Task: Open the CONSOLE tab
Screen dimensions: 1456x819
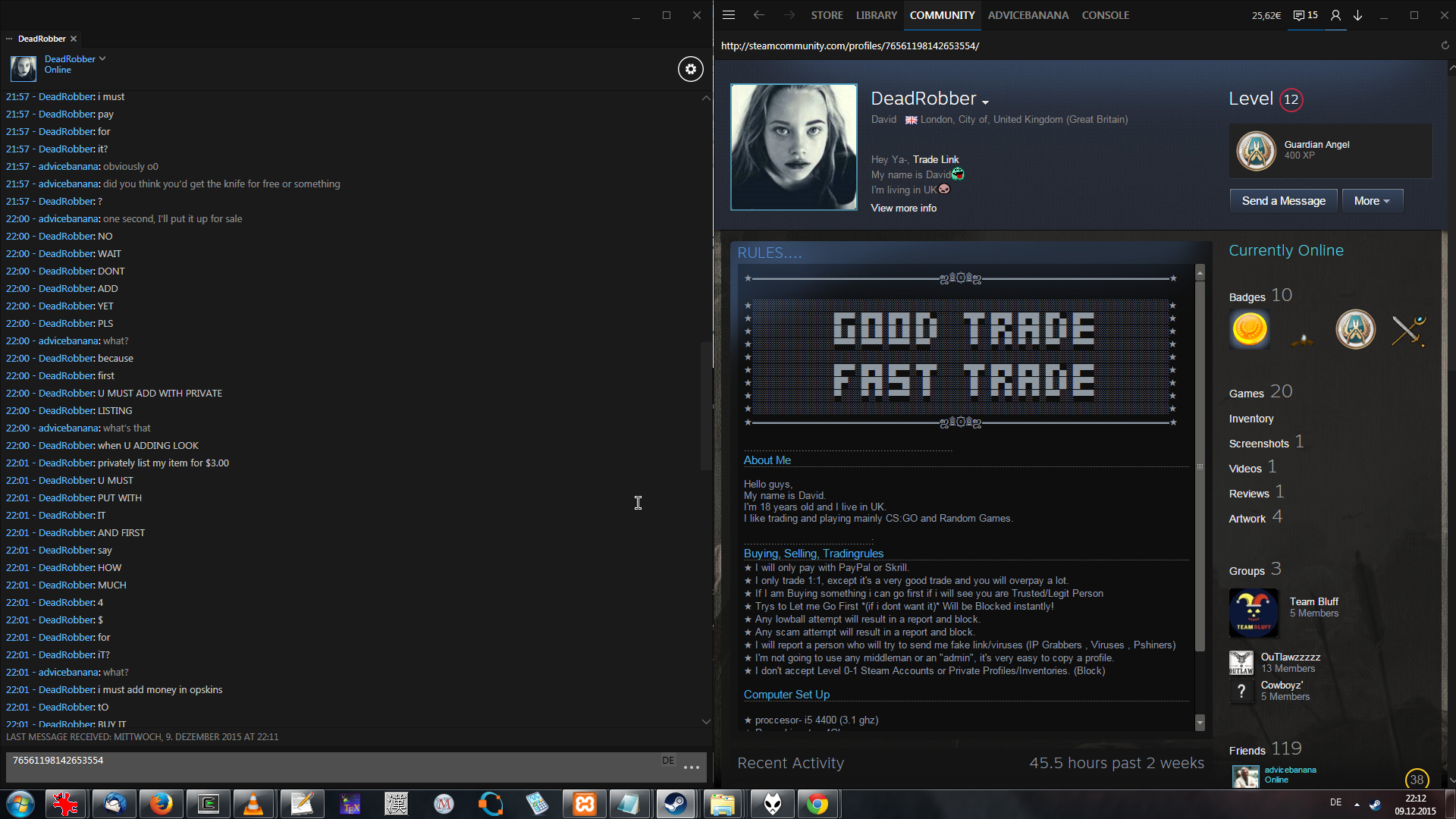Action: 1105,15
